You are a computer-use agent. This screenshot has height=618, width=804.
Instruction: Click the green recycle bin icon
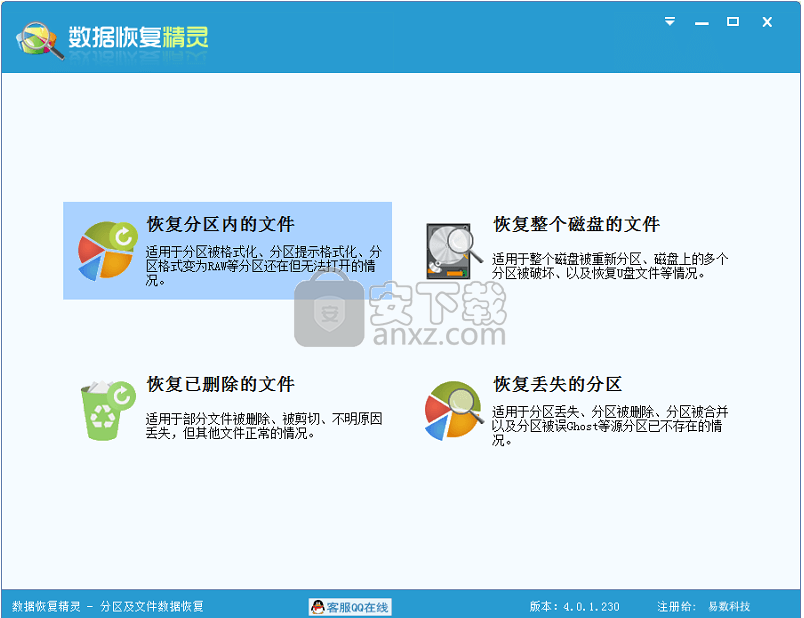pyautogui.click(x=108, y=411)
